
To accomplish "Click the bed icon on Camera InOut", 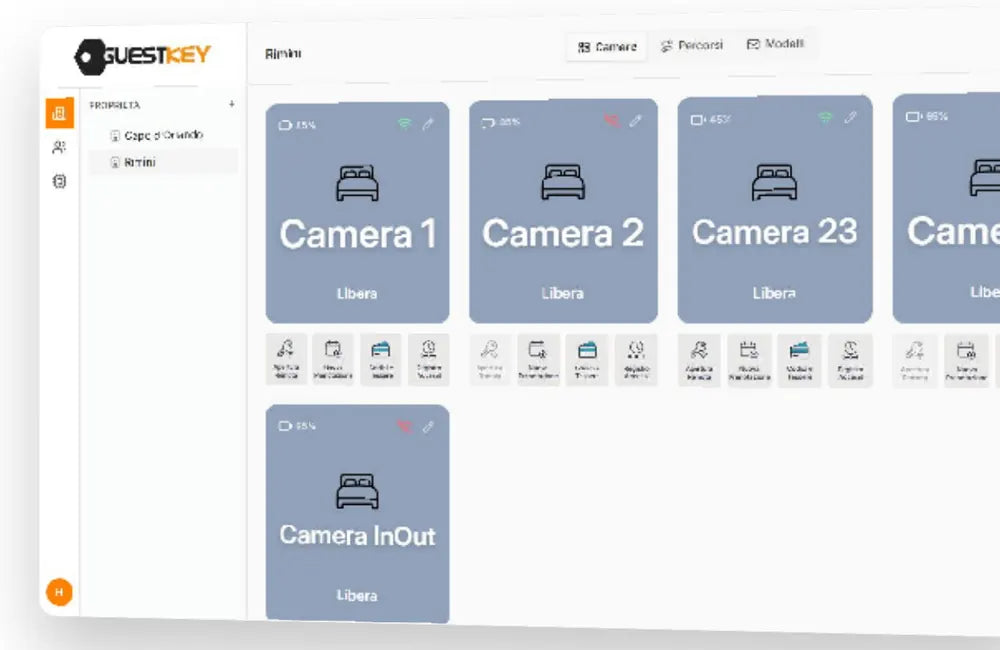I will [357, 491].
